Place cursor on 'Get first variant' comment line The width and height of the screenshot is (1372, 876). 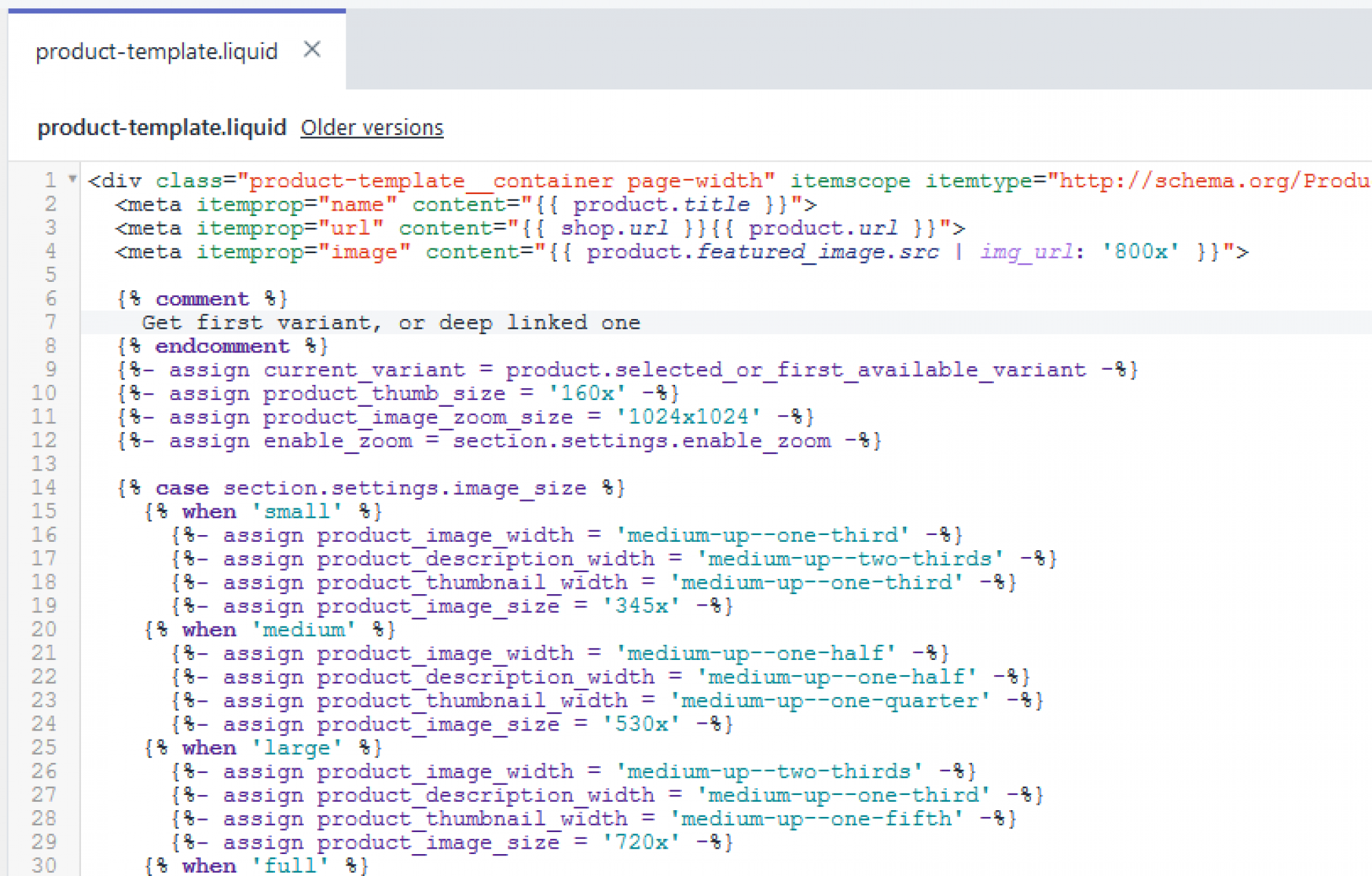pyautogui.click(x=391, y=322)
